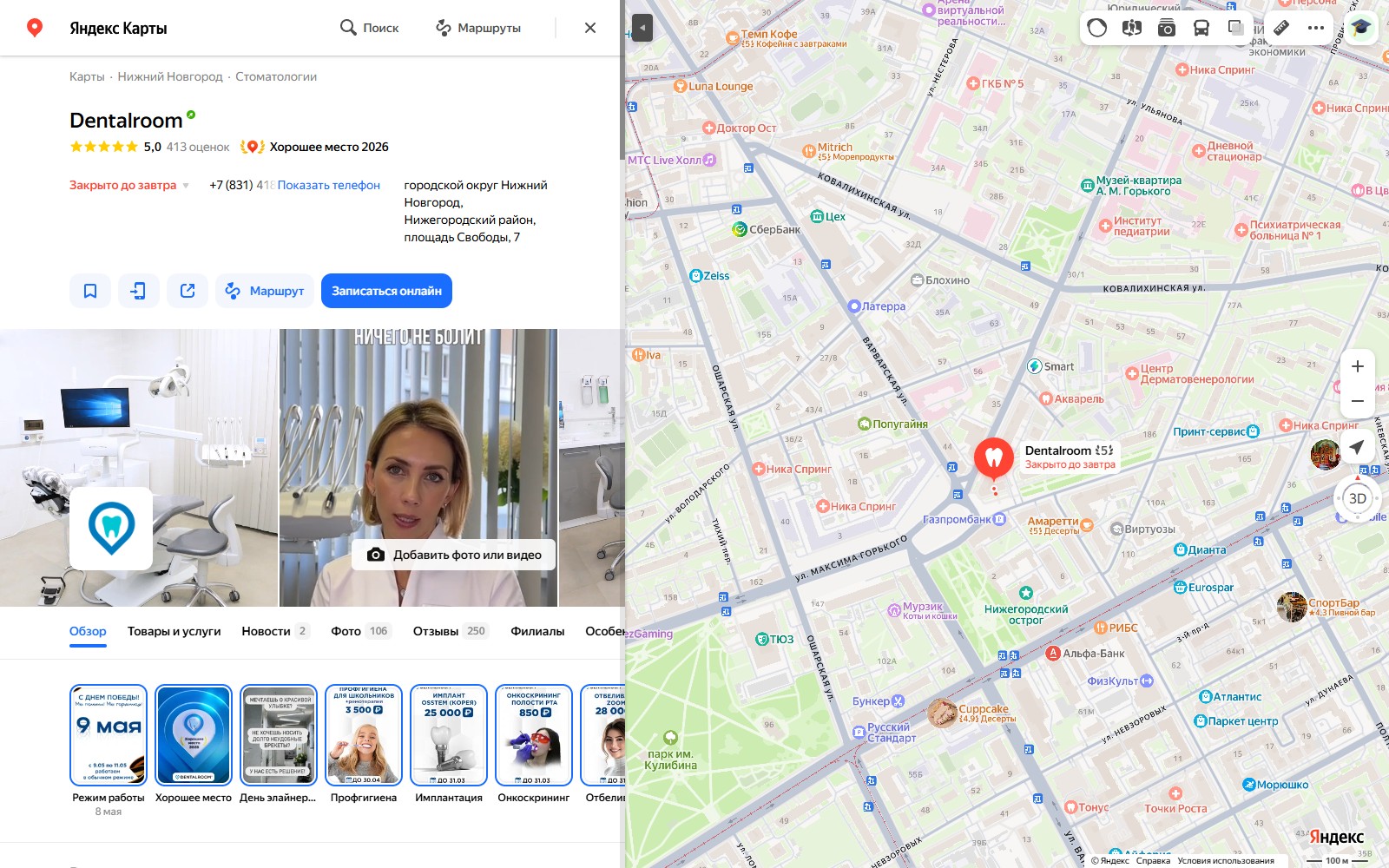Click the Темп Кофе map marker
1389x868 pixels.
pyautogui.click(x=732, y=36)
